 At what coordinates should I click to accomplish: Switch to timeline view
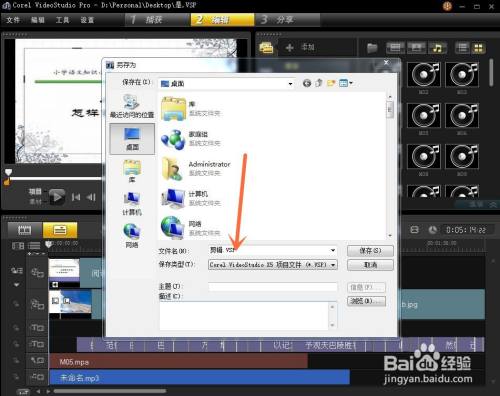(60, 230)
